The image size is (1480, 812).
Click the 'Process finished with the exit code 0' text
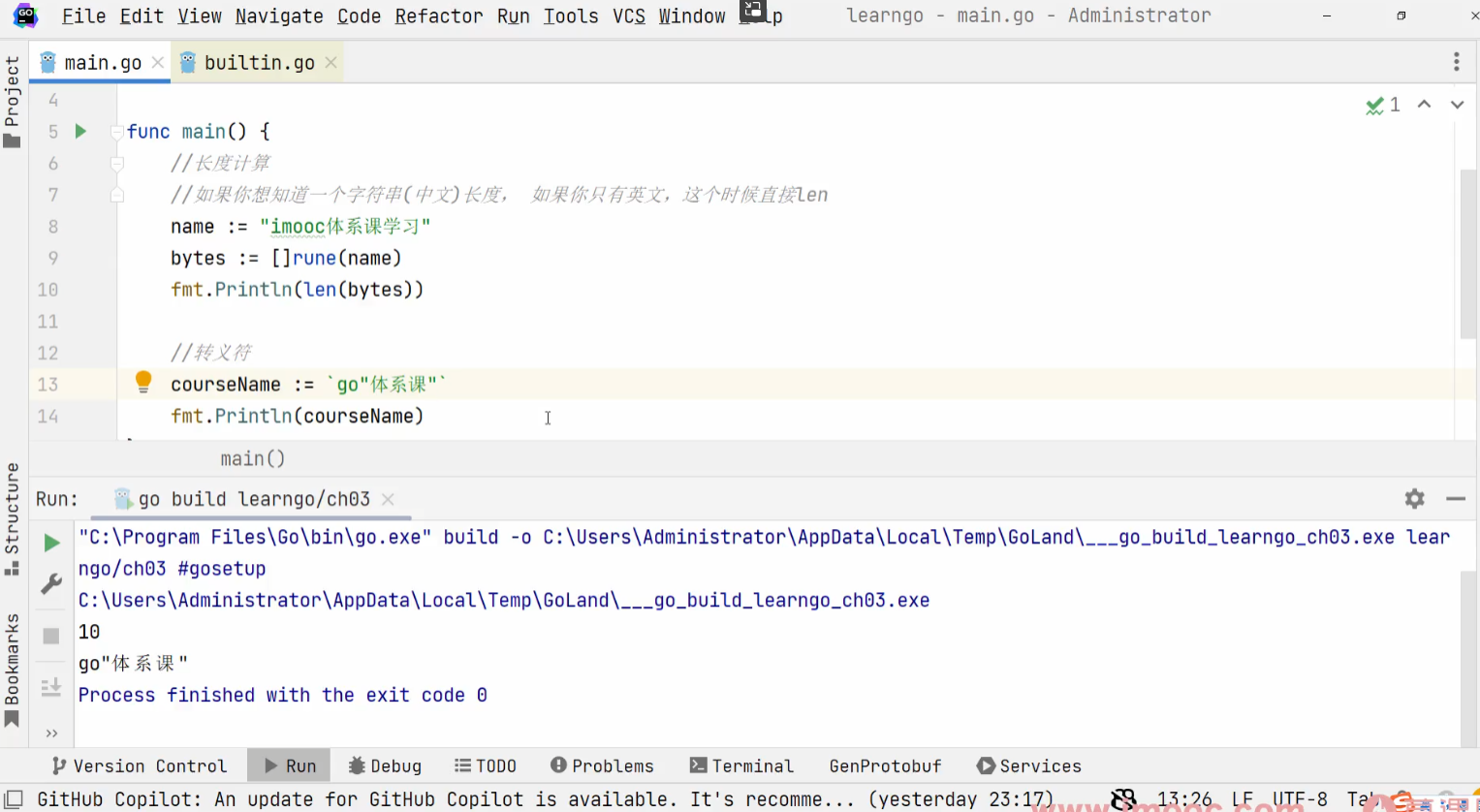click(x=283, y=695)
